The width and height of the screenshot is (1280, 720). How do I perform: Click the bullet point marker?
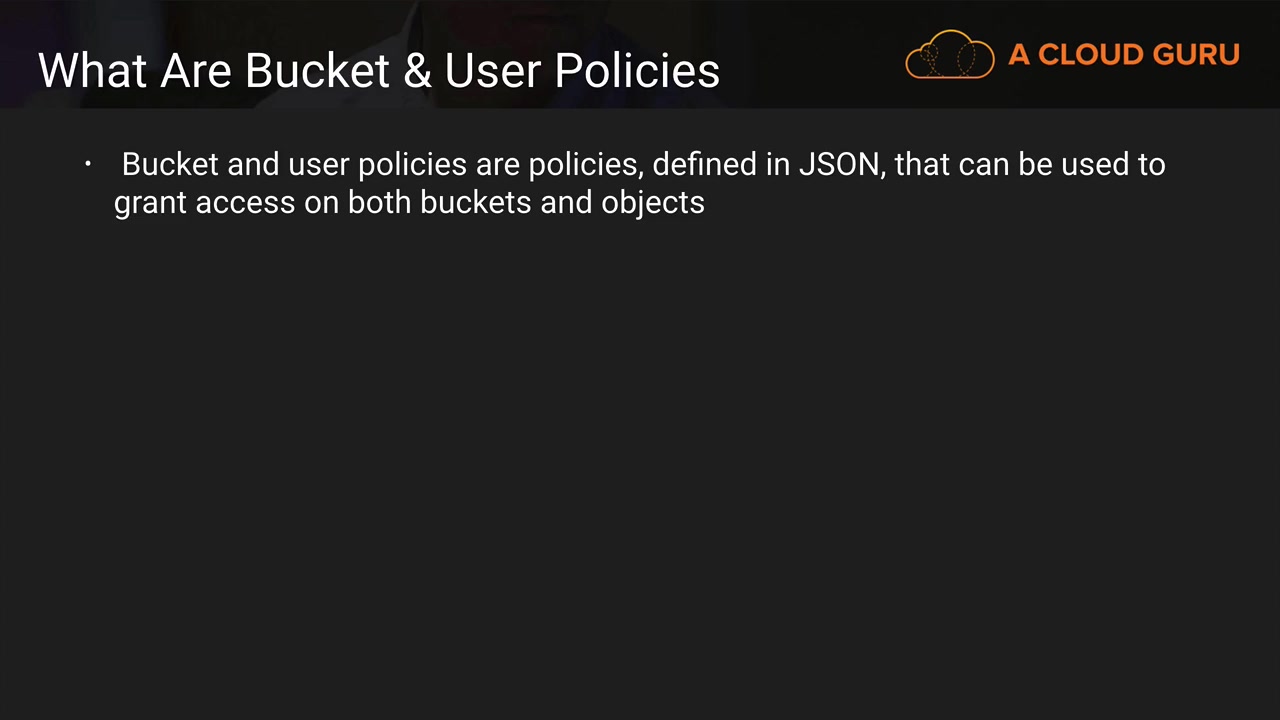click(x=88, y=164)
